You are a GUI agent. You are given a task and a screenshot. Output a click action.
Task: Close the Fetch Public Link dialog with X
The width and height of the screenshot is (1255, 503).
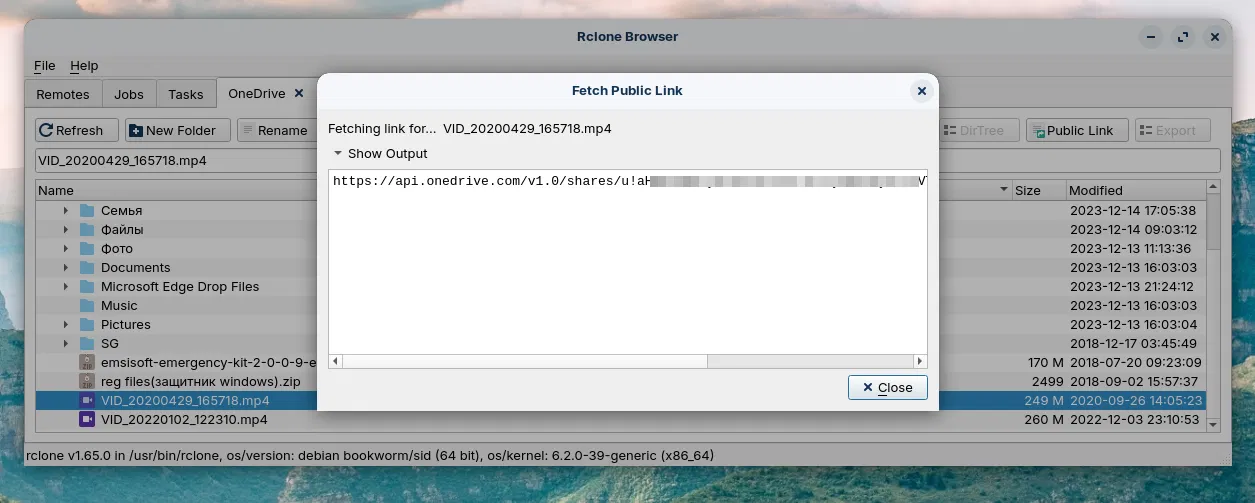(x=922, y=91)
